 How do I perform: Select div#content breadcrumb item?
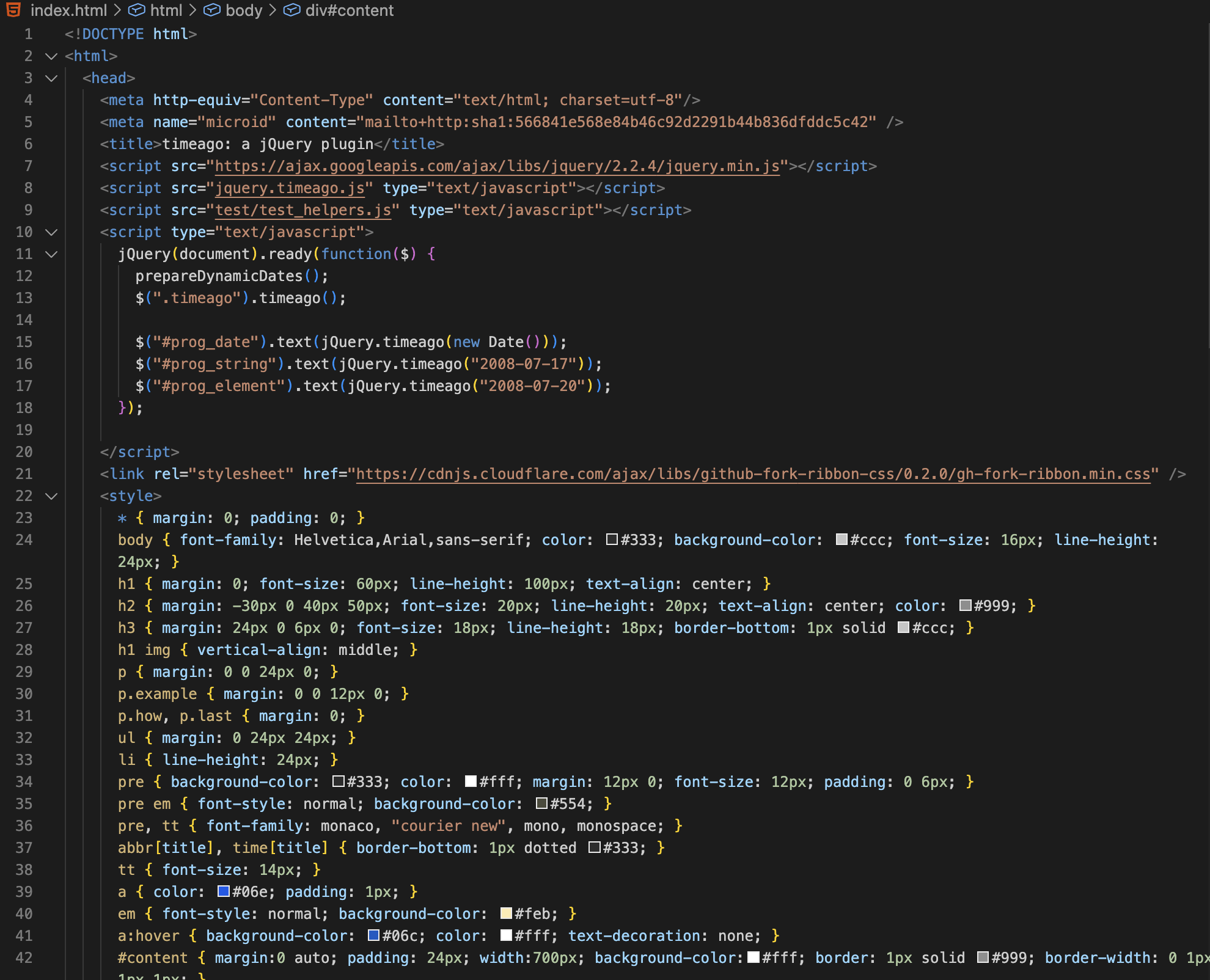(x=349, y=10)
